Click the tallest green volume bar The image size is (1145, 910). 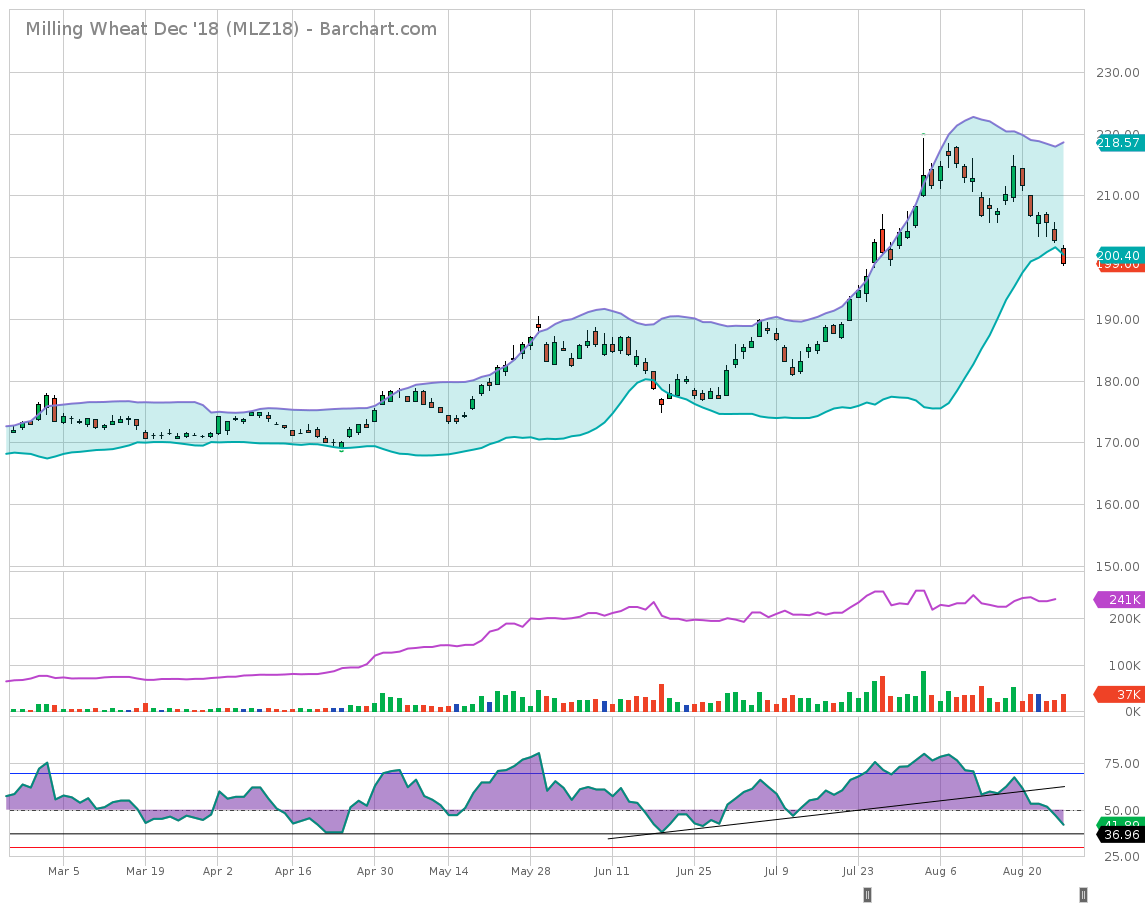[923, 692]
